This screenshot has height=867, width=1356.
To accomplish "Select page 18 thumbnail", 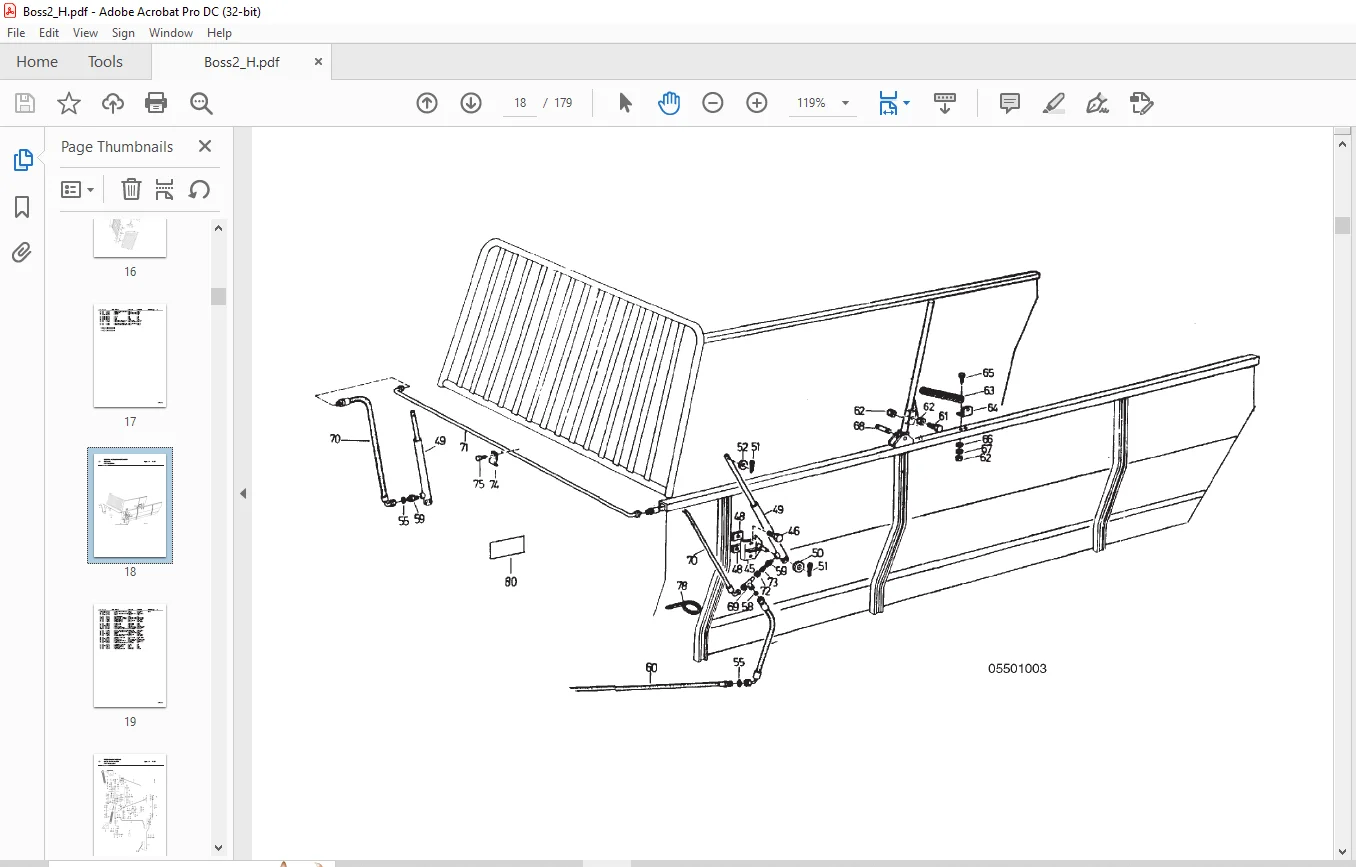I will click(130, 505).
